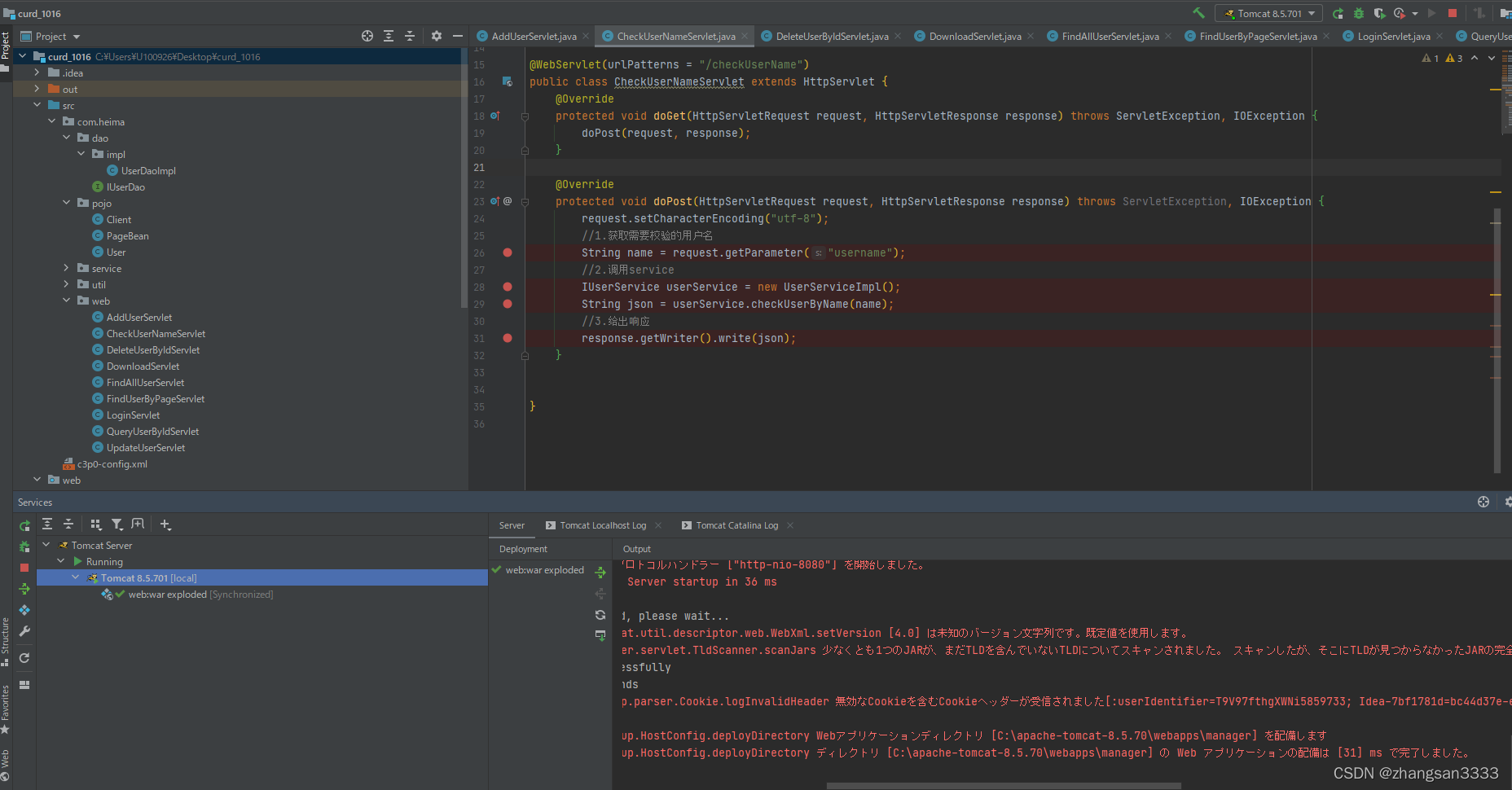The width and height of the screenshot is (1512, 790).
Task: Select PageBean class in the tree
Action: (x=127, y=235)
